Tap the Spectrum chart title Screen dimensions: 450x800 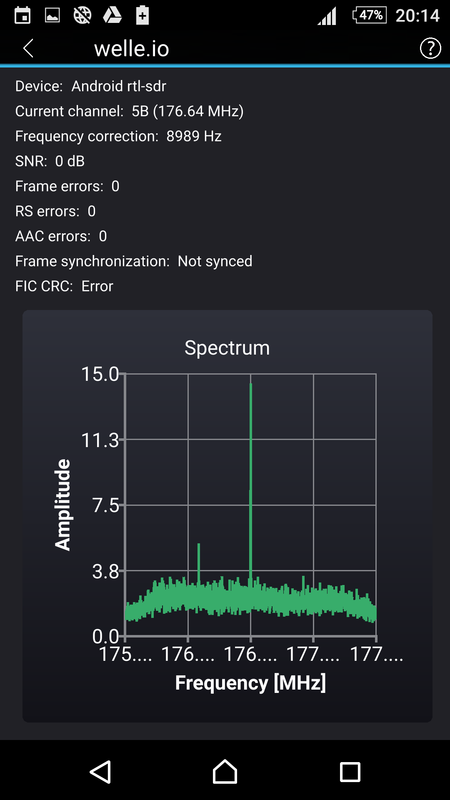[x=227, y=348]
